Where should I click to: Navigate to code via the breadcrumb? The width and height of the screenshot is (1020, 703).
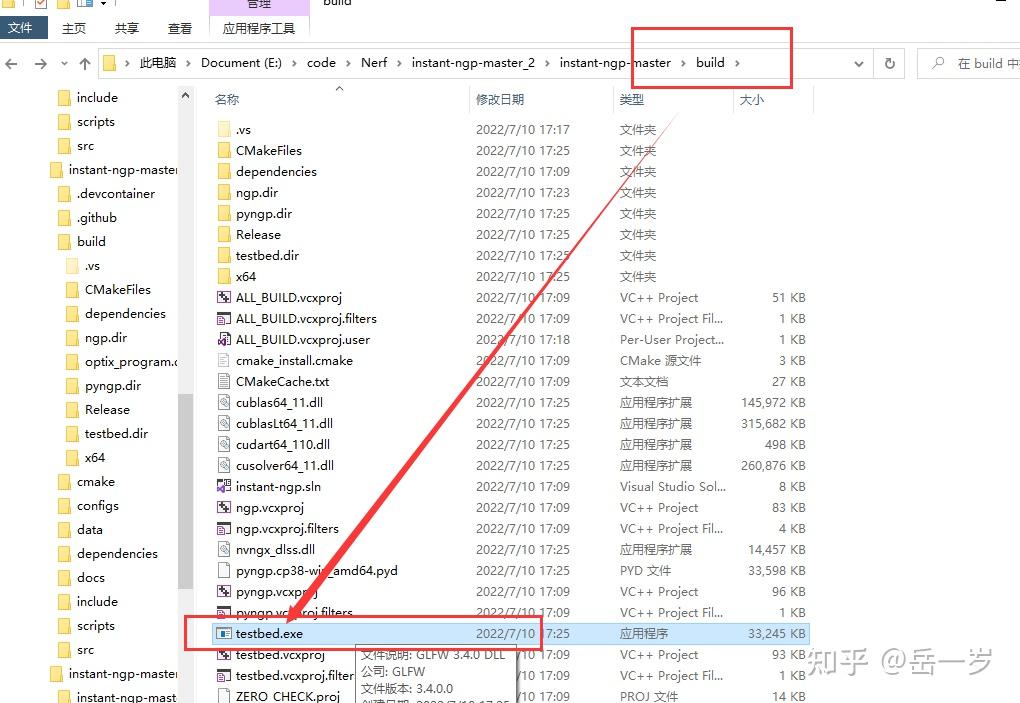[322, 62]
